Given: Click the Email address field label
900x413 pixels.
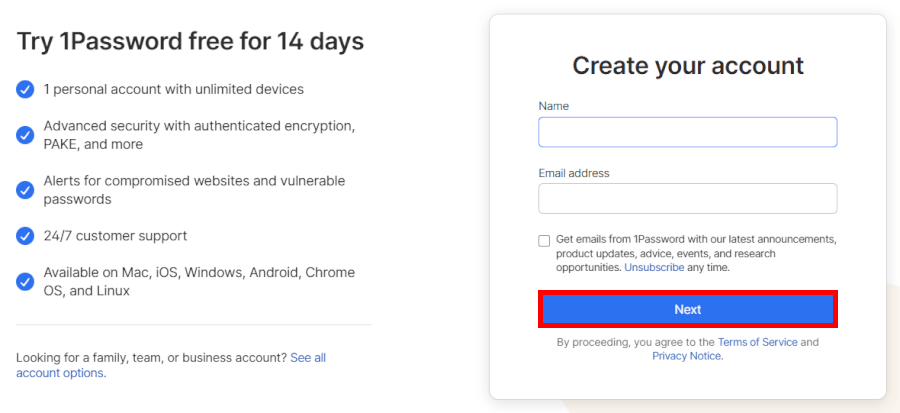Looking at the screenshot, I should pos(573,173).
